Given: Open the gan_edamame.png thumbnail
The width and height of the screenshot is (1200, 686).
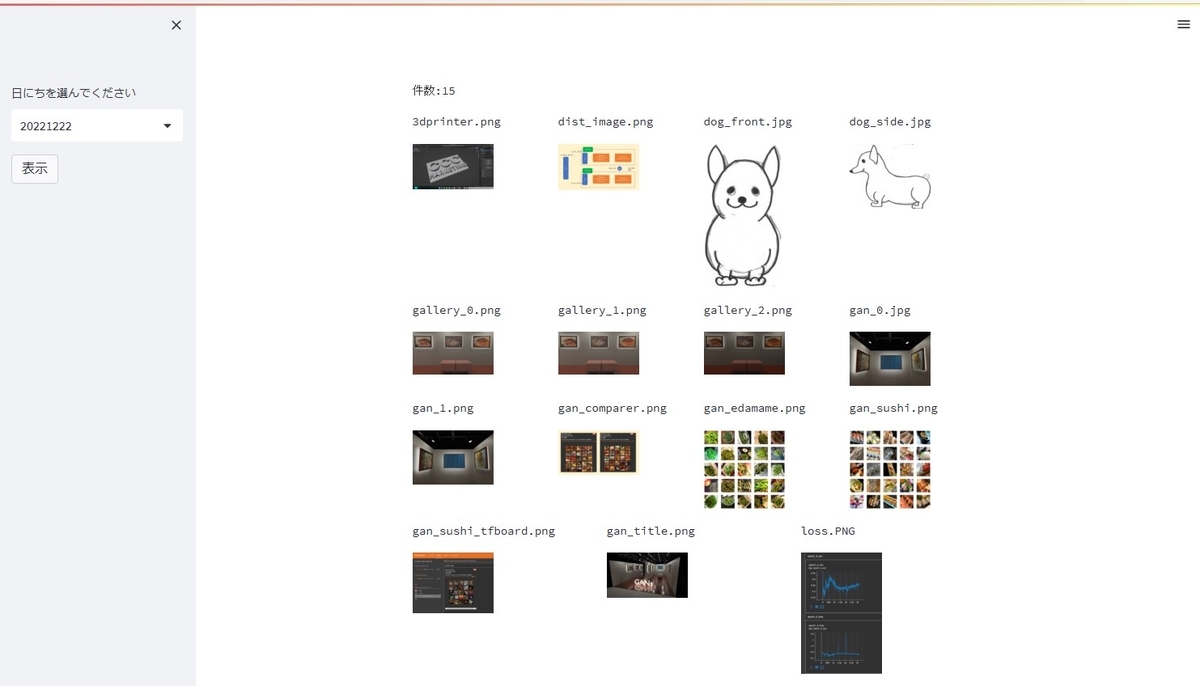Looking at the screenshot, I should tap(743, 469).
